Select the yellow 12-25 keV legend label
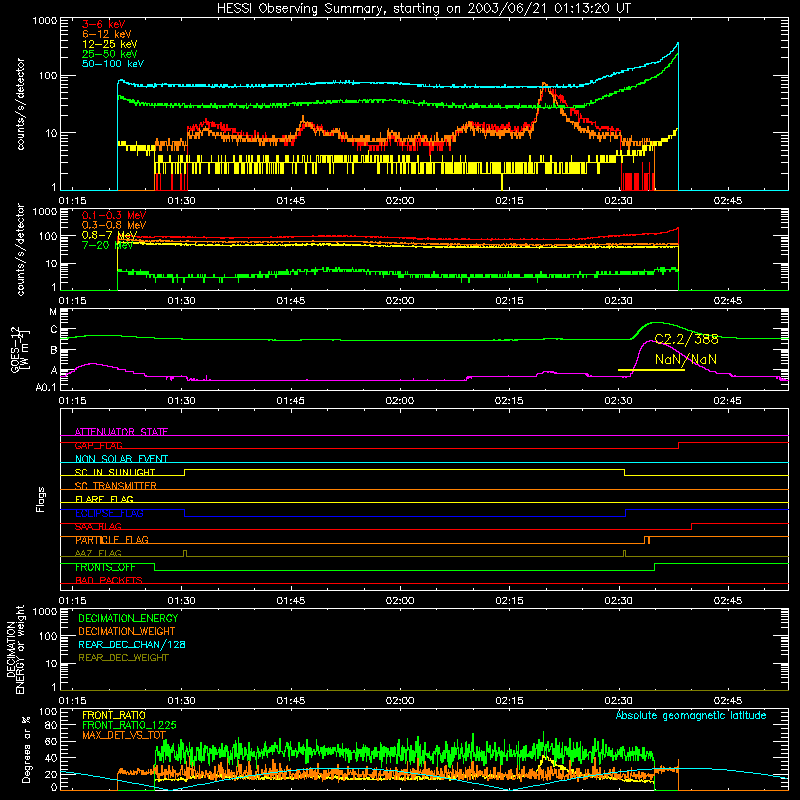The width and height of the screenshot is (800, 800). [x=109, y=44]
